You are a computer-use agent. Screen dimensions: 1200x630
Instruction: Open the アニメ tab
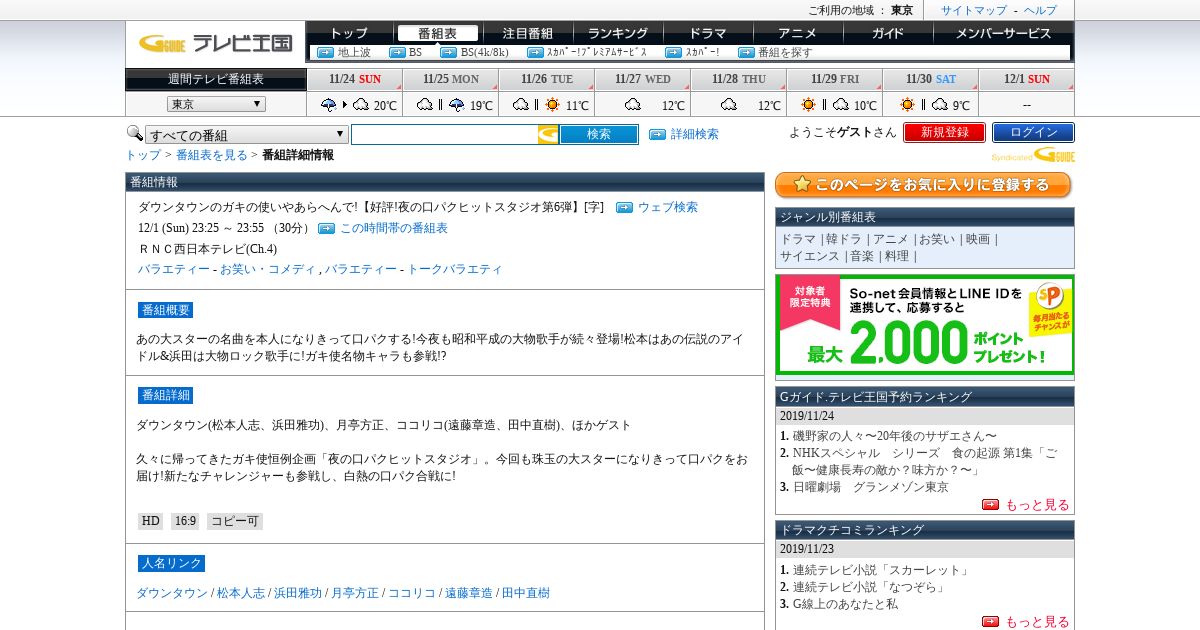(x=798, y=33)
